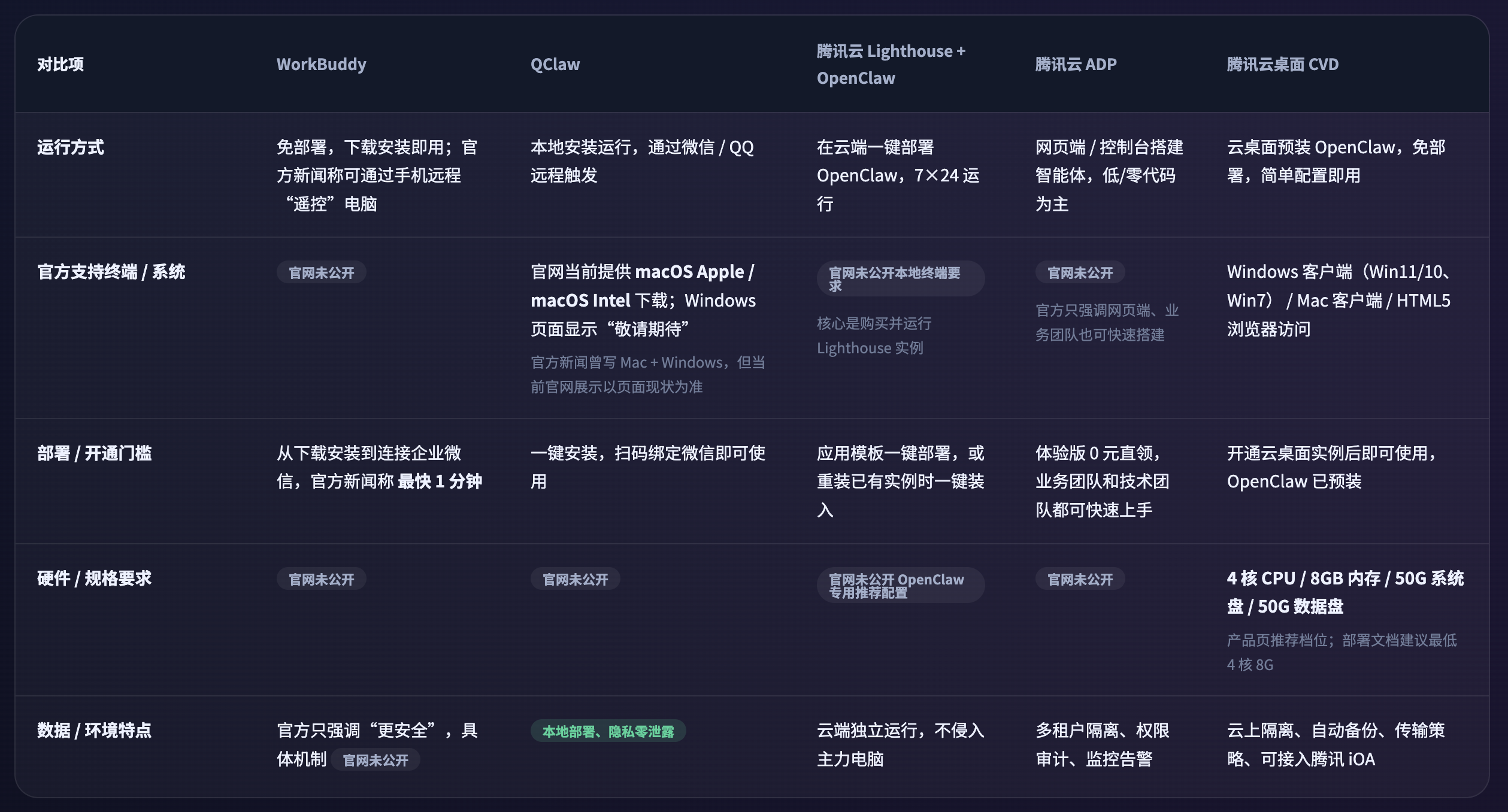Viewport: 1508px width, 812px height.
Task: Click the 腾讯云桌面 CVD column header
Action: point(1282,64)
